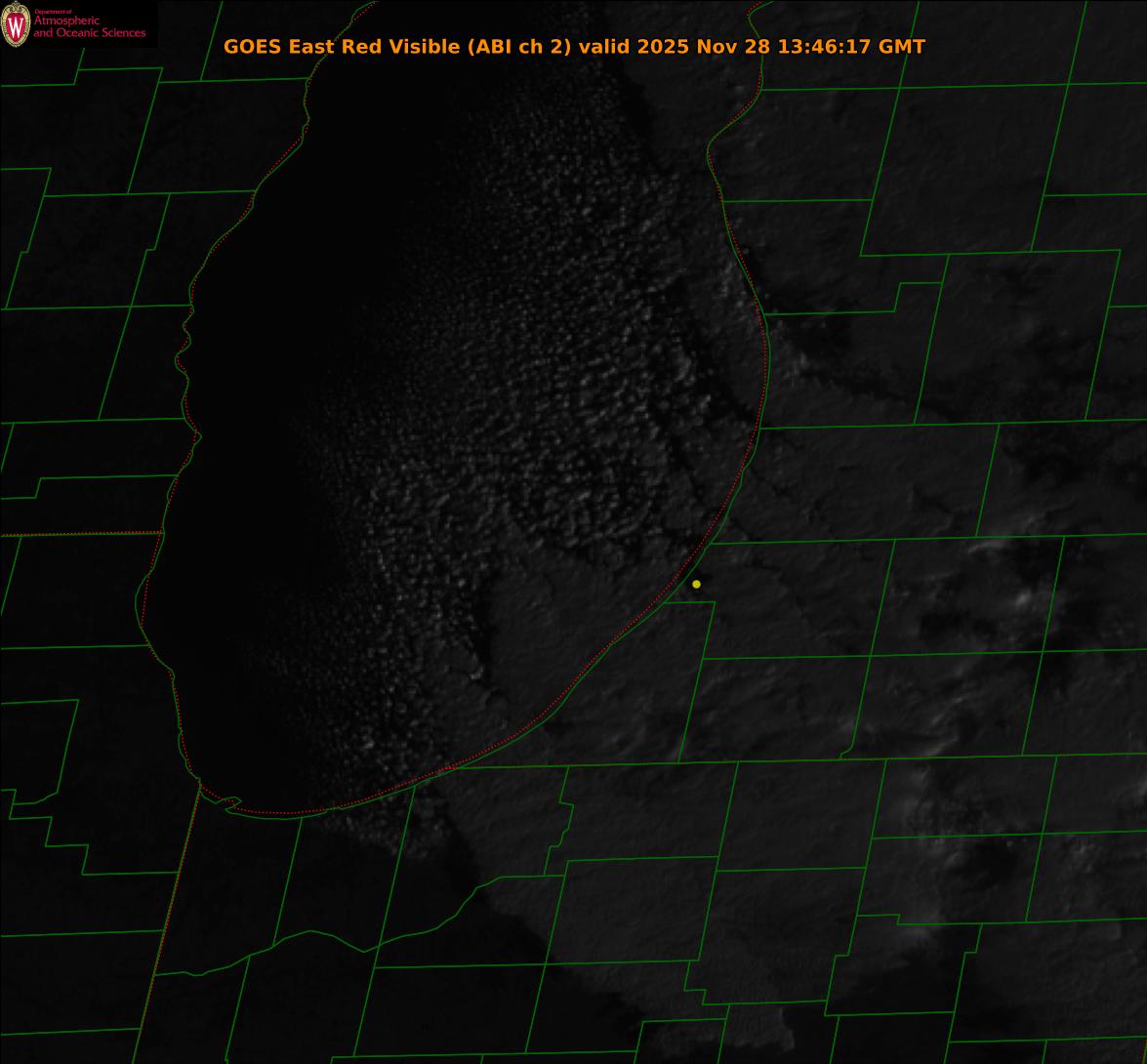Click the yellow location marker dot
The width and height of the screenshot is (1147, 1064).
[696, 584]
